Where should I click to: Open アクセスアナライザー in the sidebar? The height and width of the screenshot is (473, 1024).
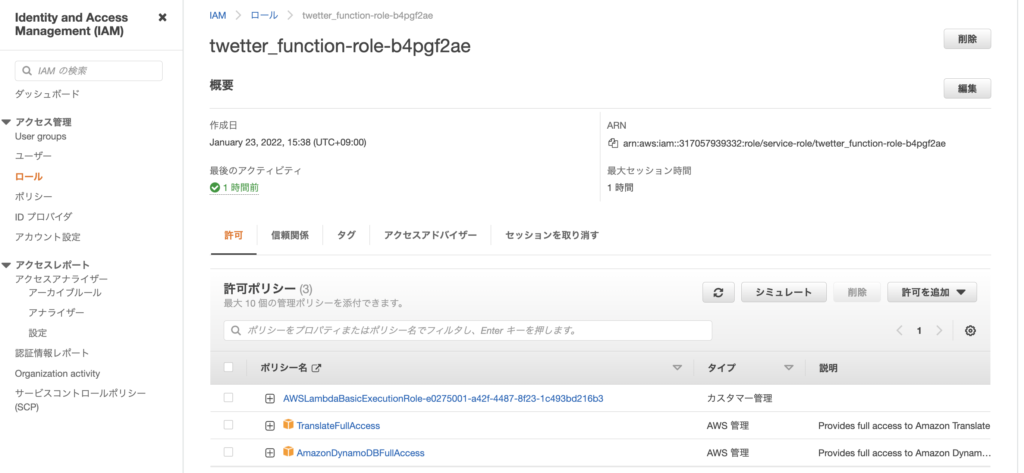coord(61,279)
